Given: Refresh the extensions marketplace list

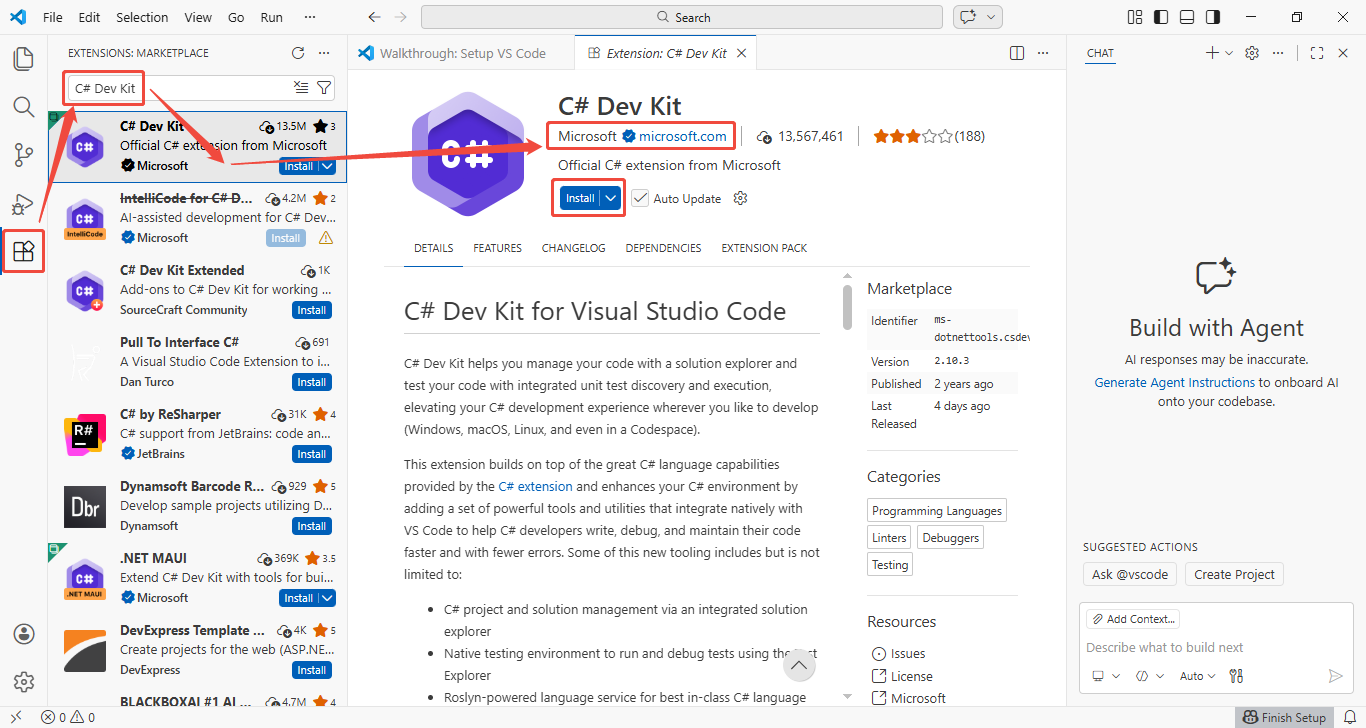Looking at the screenshot, I should (297, 53).
